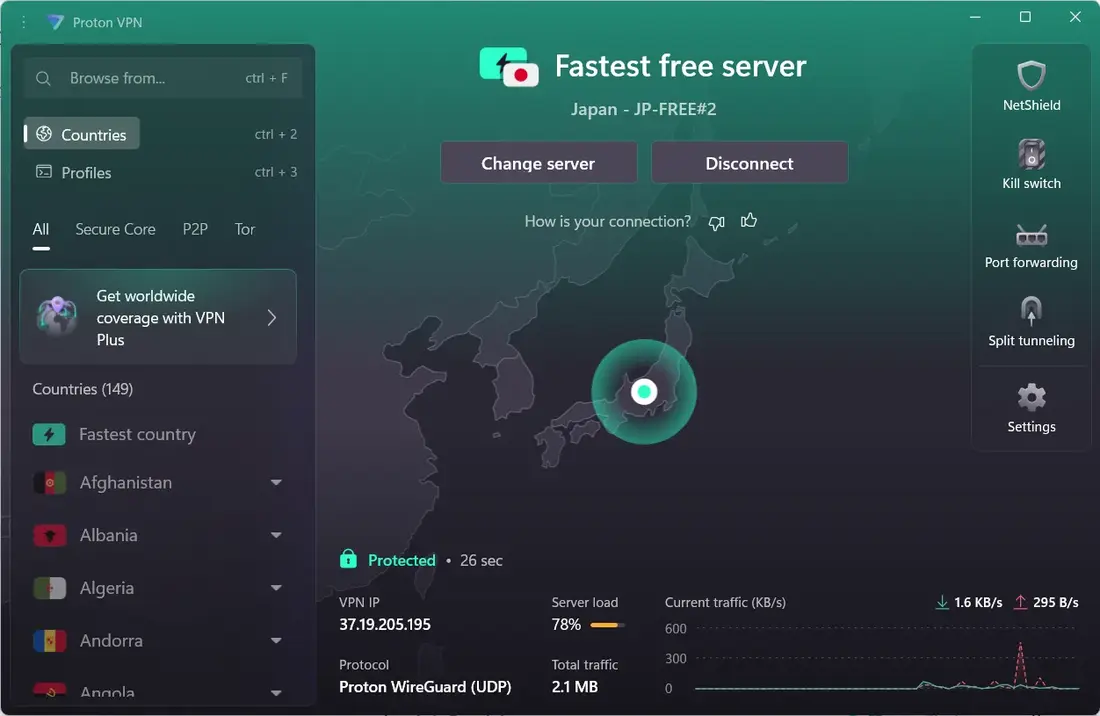Click the Andorra flag icon
This screenshot has width=1100, height=716.
click(x=50, y=641)
